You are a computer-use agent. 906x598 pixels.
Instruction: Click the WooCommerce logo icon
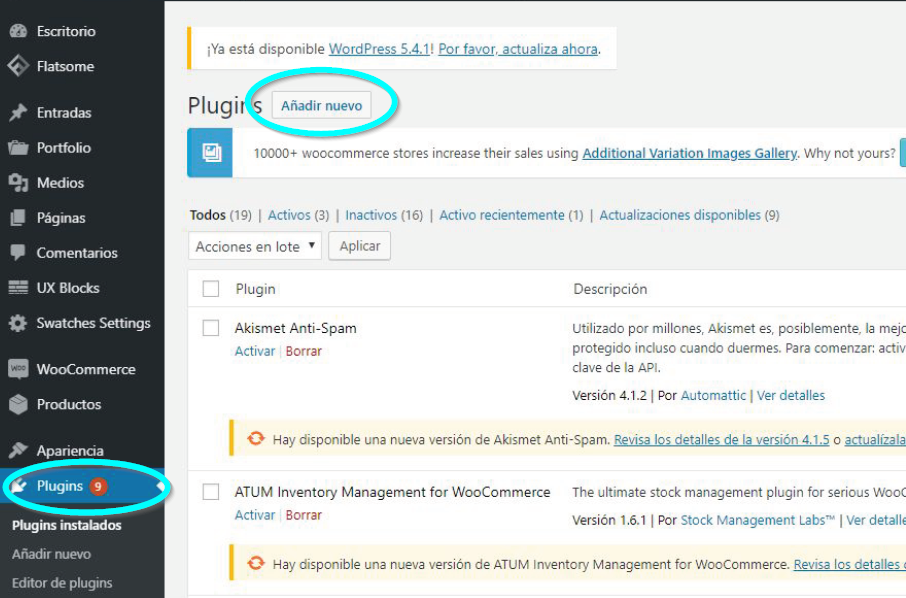click(18, 369)
